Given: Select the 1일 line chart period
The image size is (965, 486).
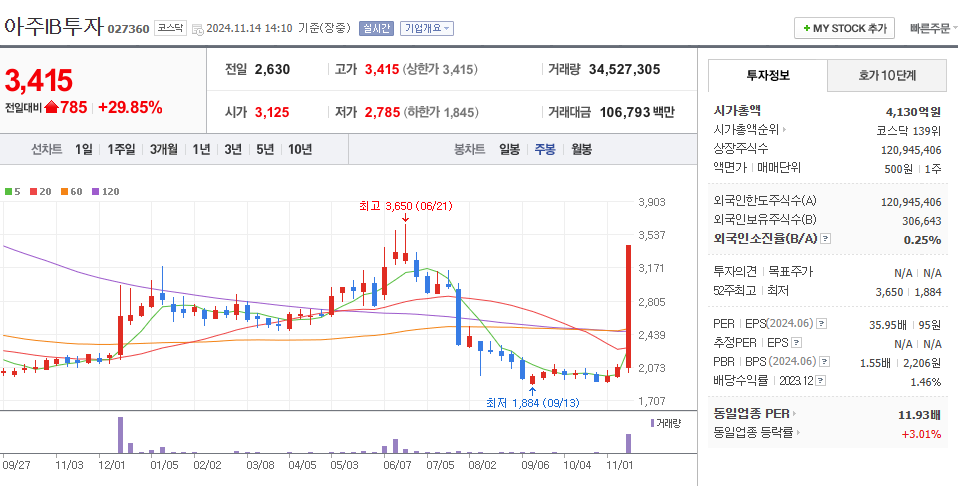Looking at the screenshot, I should [84, 149].
